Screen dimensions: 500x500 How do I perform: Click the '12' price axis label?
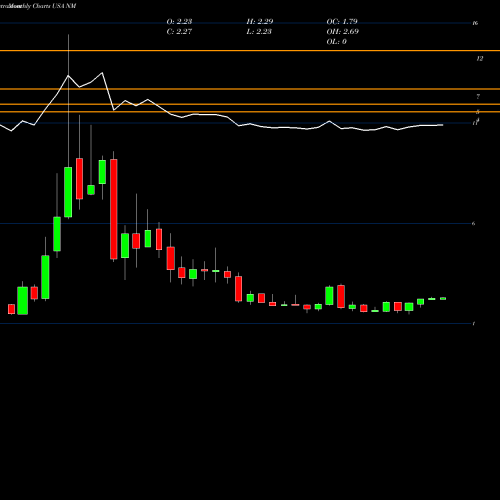coord(479,59)
